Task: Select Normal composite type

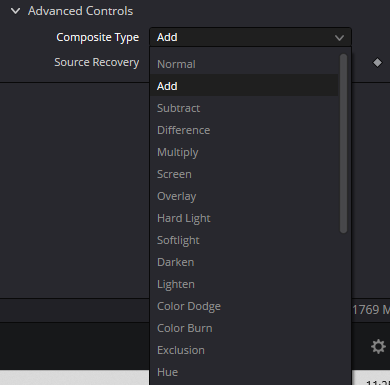Action: 244,64
